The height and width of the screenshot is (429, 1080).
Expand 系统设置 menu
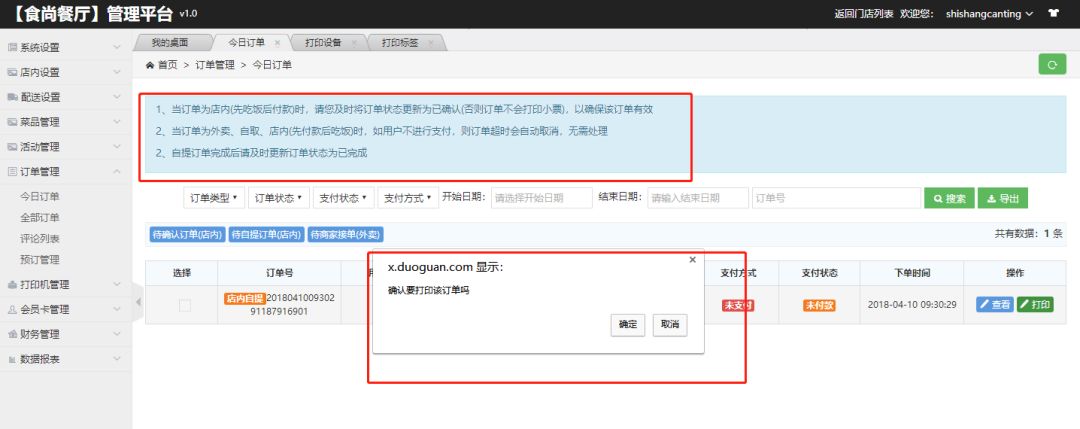pos(65,48)
